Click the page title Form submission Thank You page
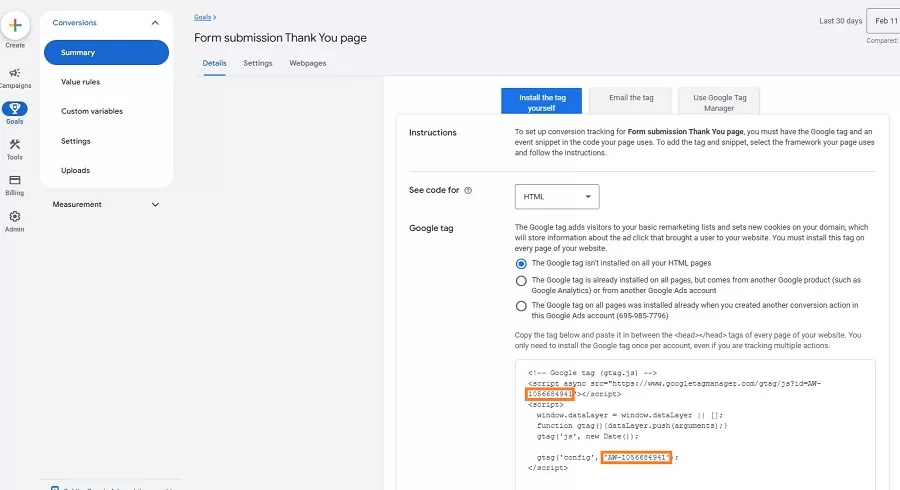 [280, 38]
